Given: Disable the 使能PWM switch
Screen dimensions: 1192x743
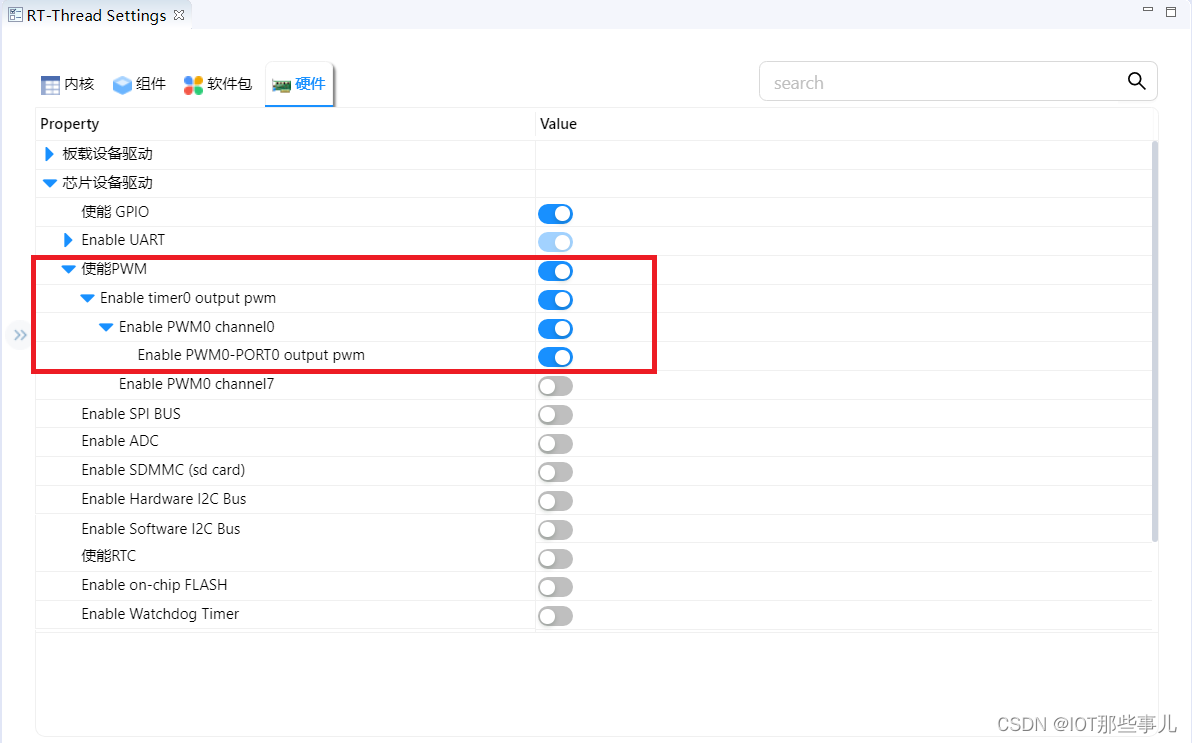Looking at the screenshot, I should [x=555, y=271].
